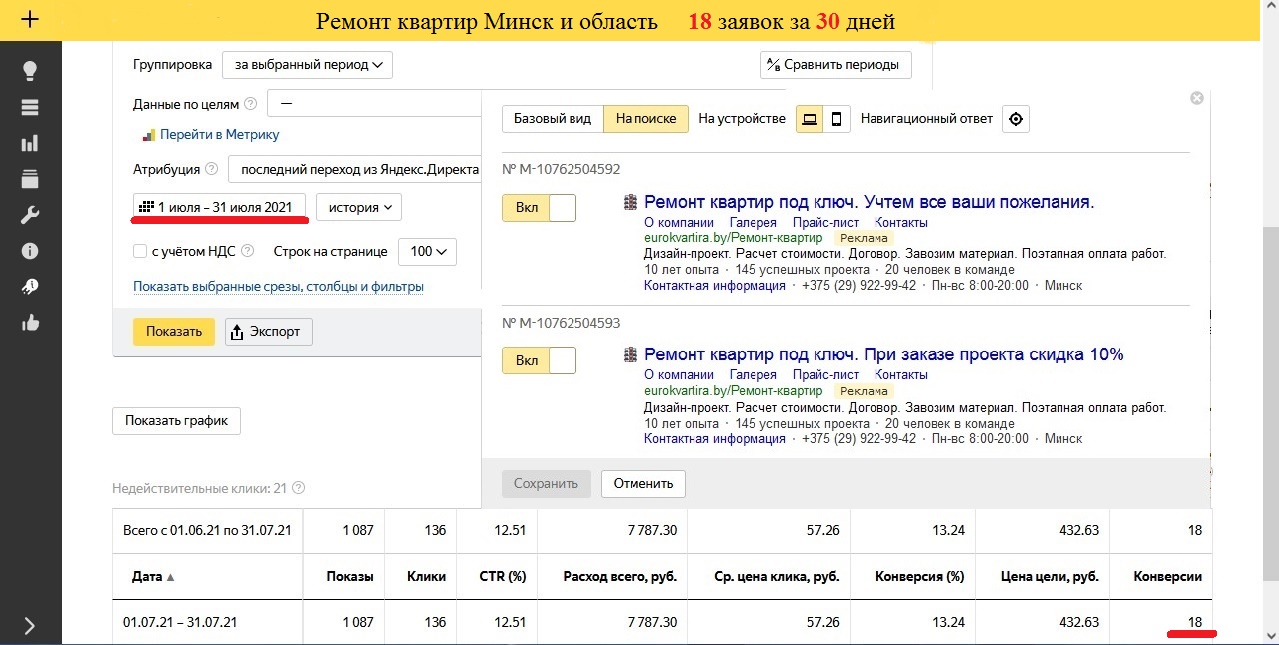Open the lightbulb recommendations icon in sidebar
Viewport: 1279px width, 645px height.
click(30, 71)
